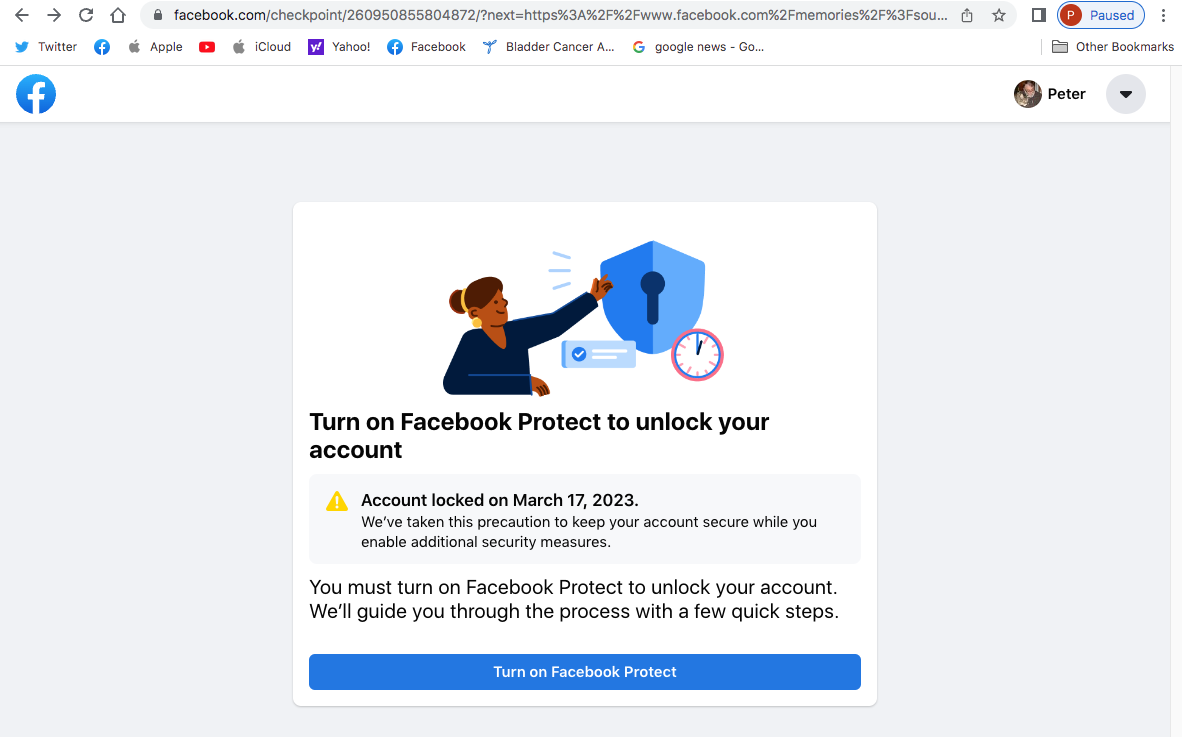
Task: Toggle the browser side panel
Action: click(x=1039, y=15)
